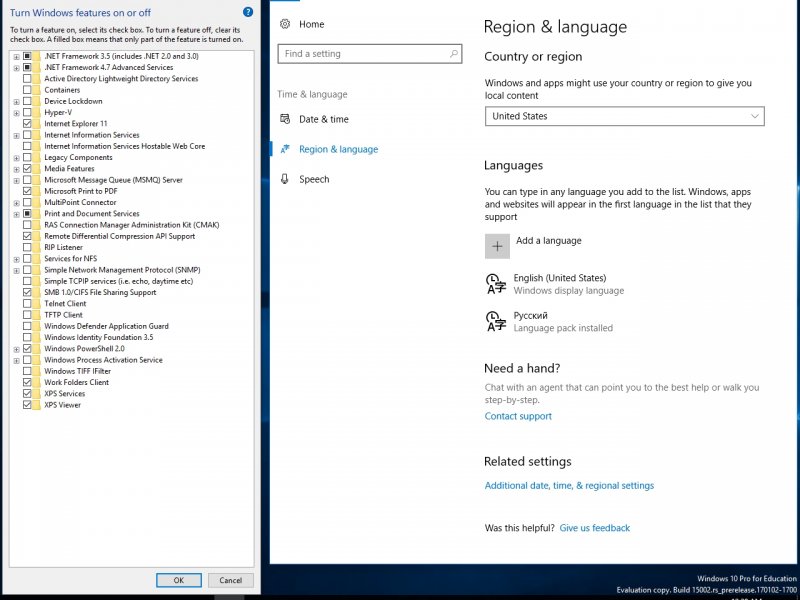Enable the Hyper-V checkbox
Screen dimensions: 800x600
[27, 112]
